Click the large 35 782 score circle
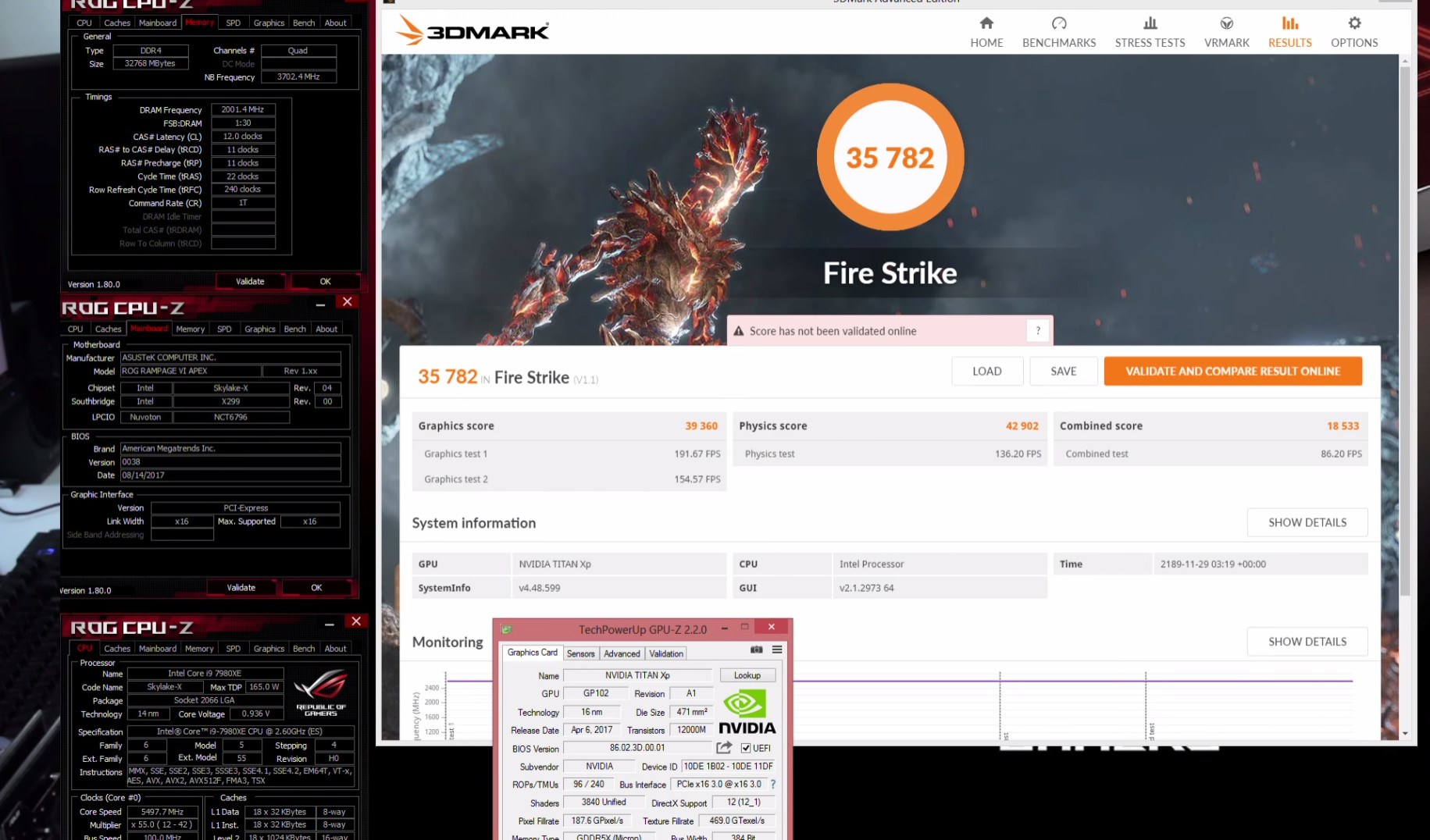 click(890, 157)
